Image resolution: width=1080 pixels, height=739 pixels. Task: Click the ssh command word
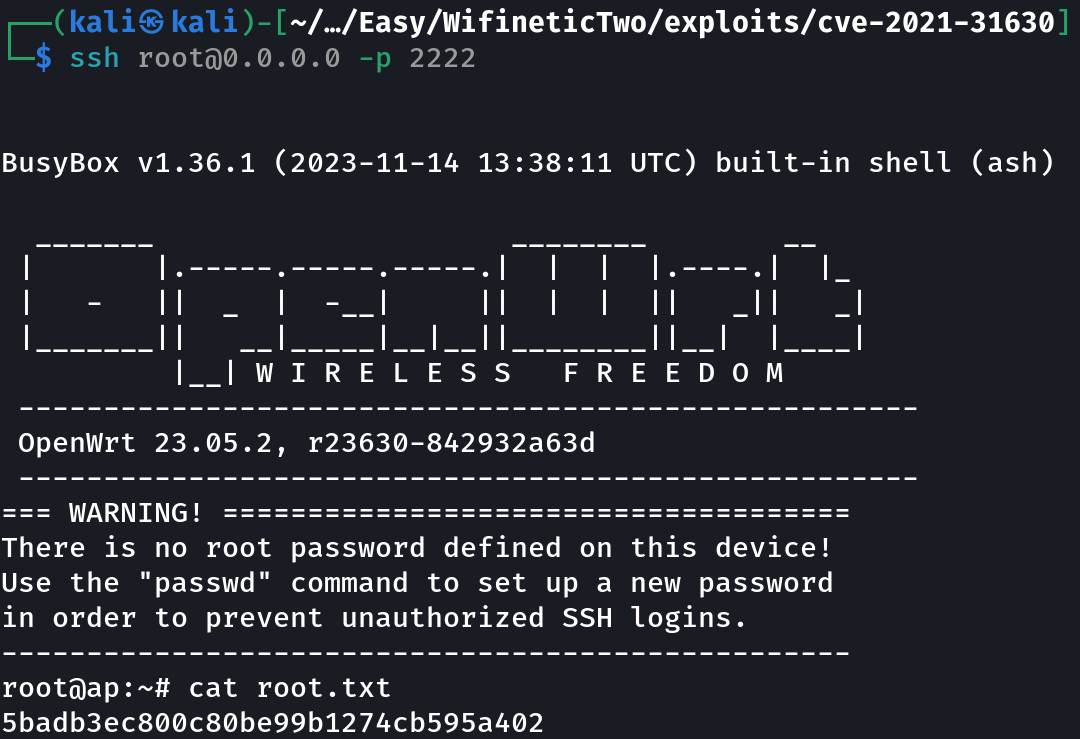coord(94,58)
